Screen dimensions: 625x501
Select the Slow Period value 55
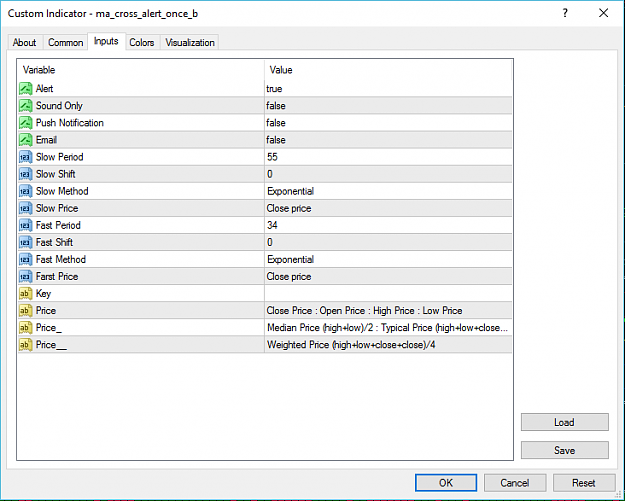pos(388,157)
